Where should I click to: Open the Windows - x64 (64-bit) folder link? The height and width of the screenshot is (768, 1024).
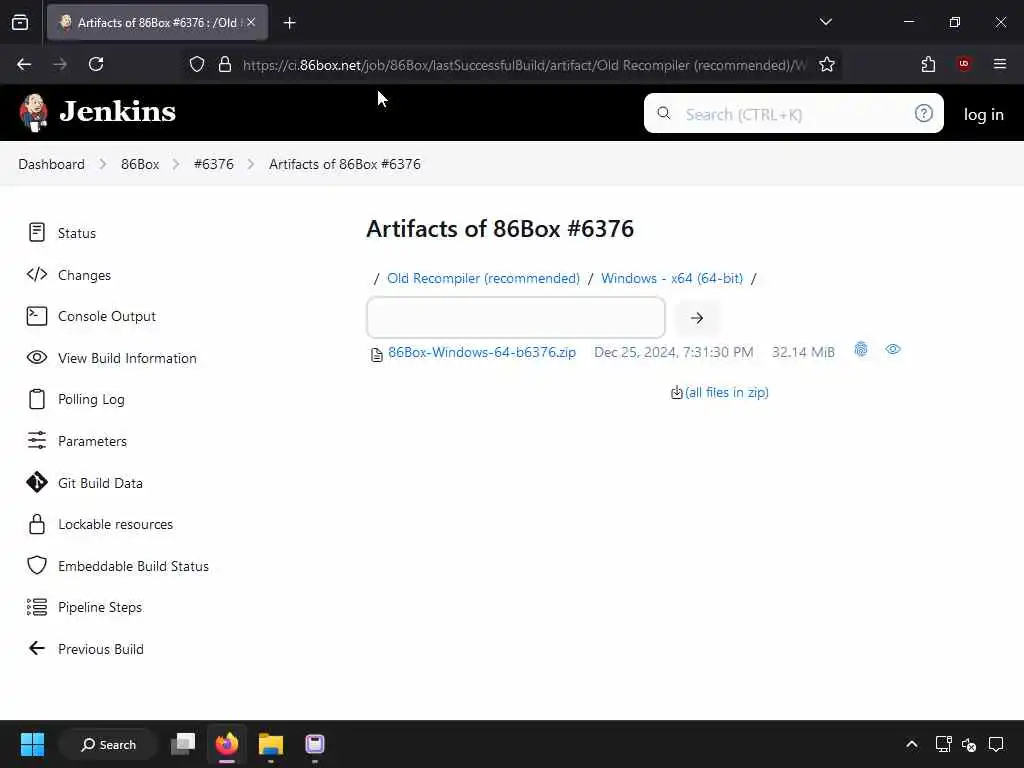click(672, 278)
